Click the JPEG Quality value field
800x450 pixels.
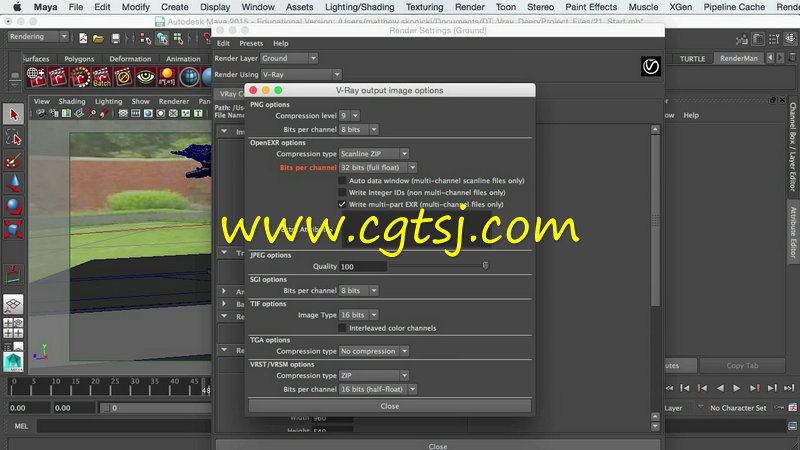pyautogui.click(x=363, y=266)
